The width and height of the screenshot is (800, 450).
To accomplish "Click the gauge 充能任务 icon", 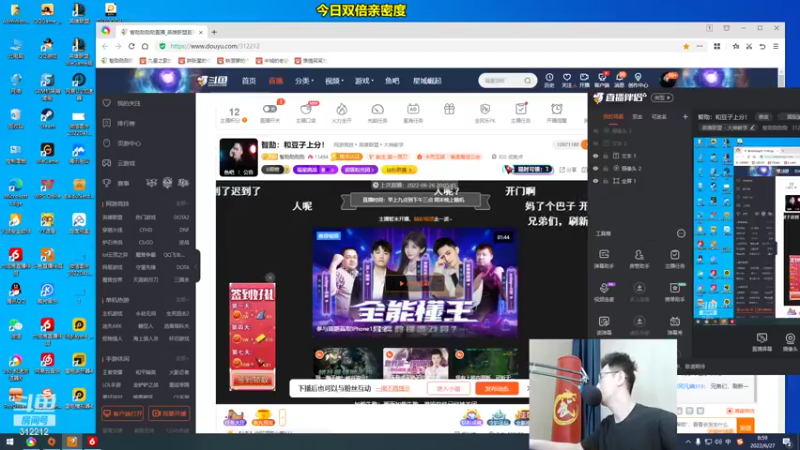I will coord(378,109).
